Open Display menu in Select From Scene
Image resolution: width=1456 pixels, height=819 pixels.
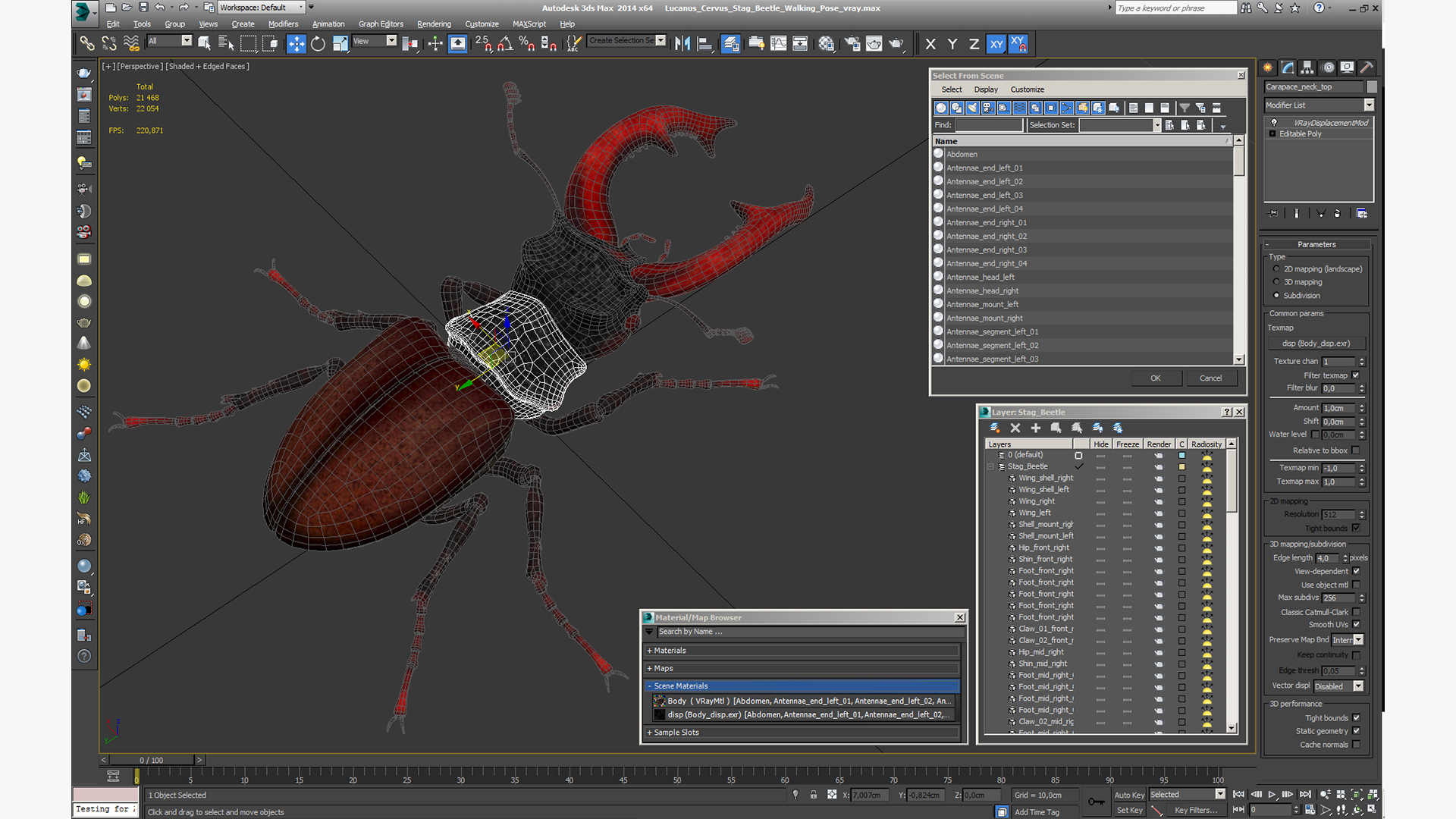tap(986, 89)
